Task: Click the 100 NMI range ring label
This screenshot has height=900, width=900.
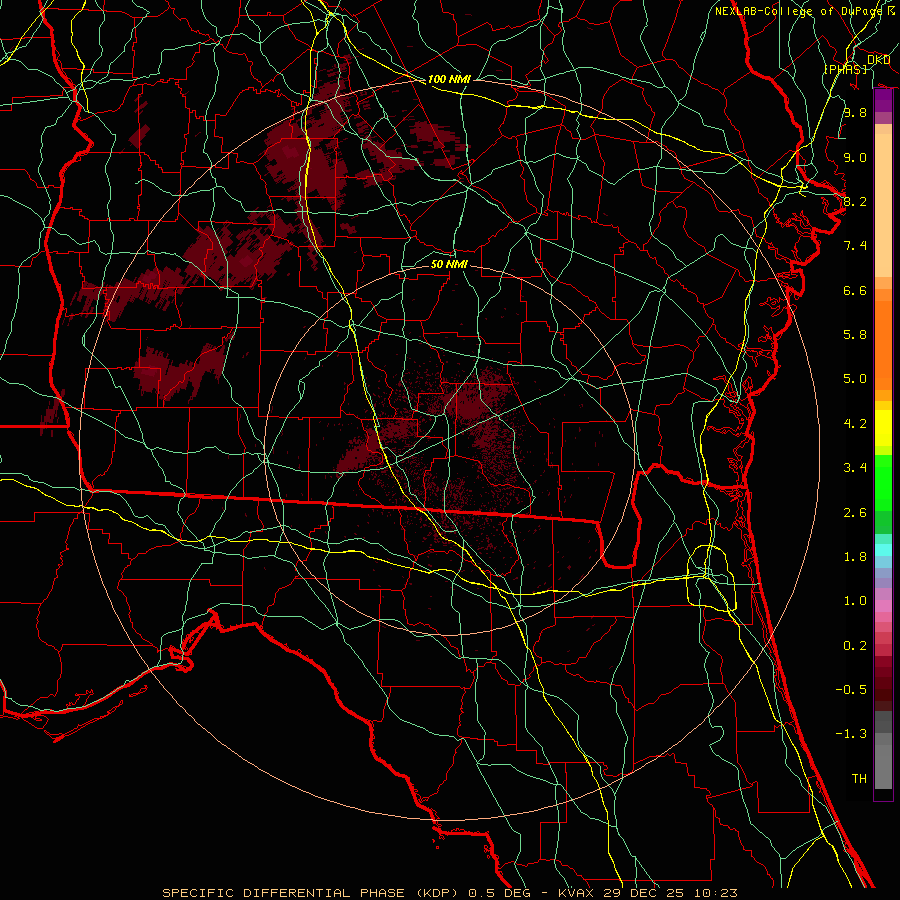Action: point(449,79)
